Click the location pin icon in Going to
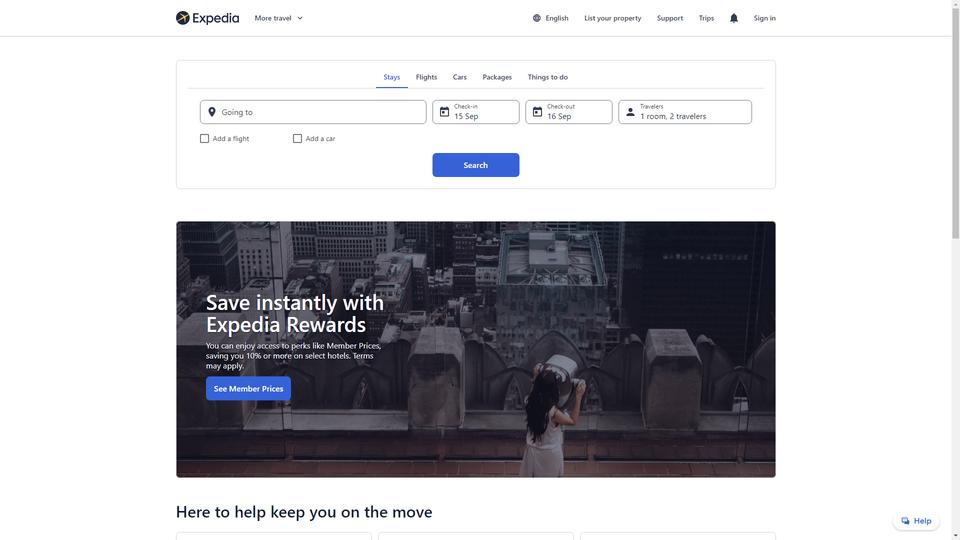 click(x=212, y=112)
